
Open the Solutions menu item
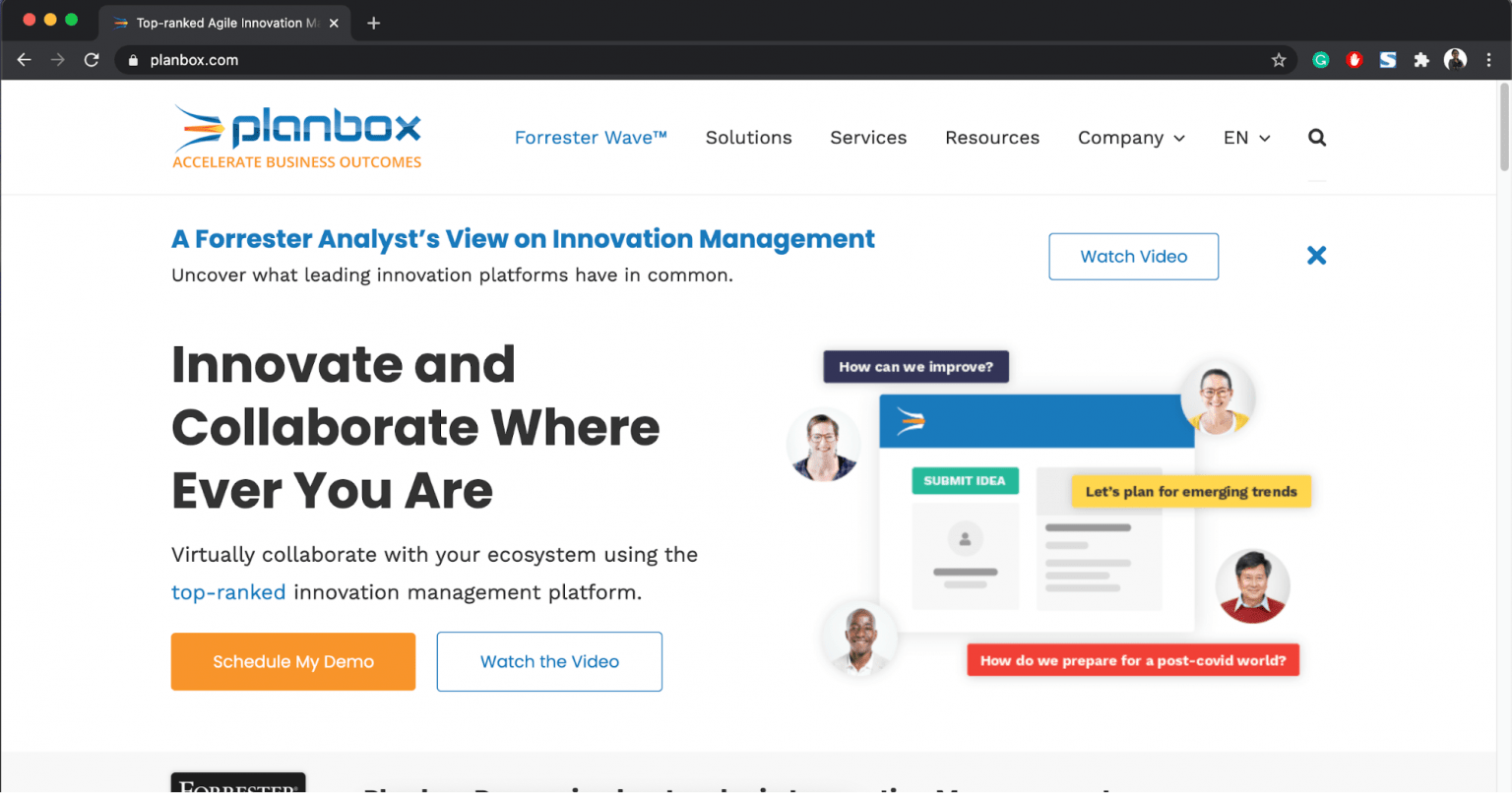[748, 137]
